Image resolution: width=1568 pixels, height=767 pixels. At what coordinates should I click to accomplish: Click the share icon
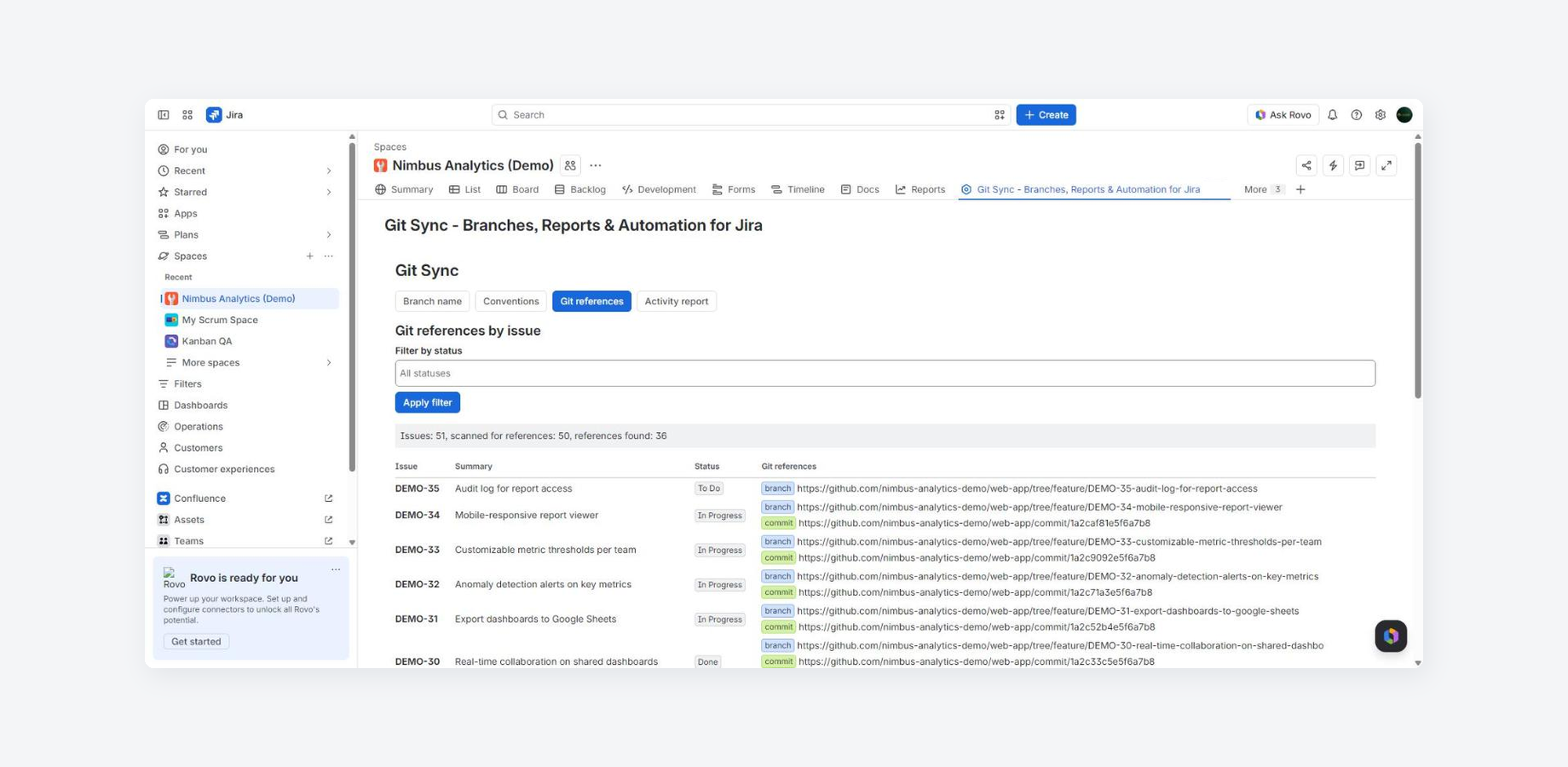(1306, 165)
